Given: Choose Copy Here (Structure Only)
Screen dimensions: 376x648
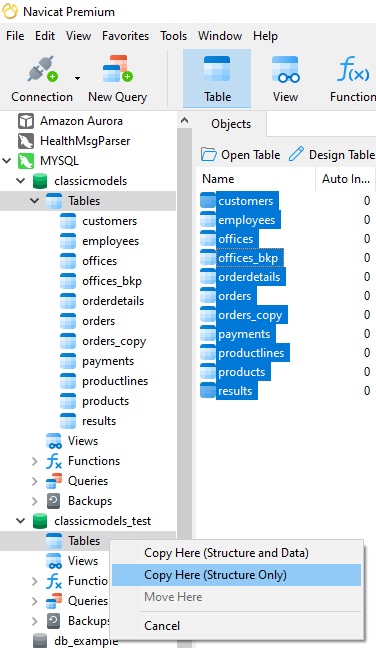Looking at the screenshot, I should click(x=236, y=575).
